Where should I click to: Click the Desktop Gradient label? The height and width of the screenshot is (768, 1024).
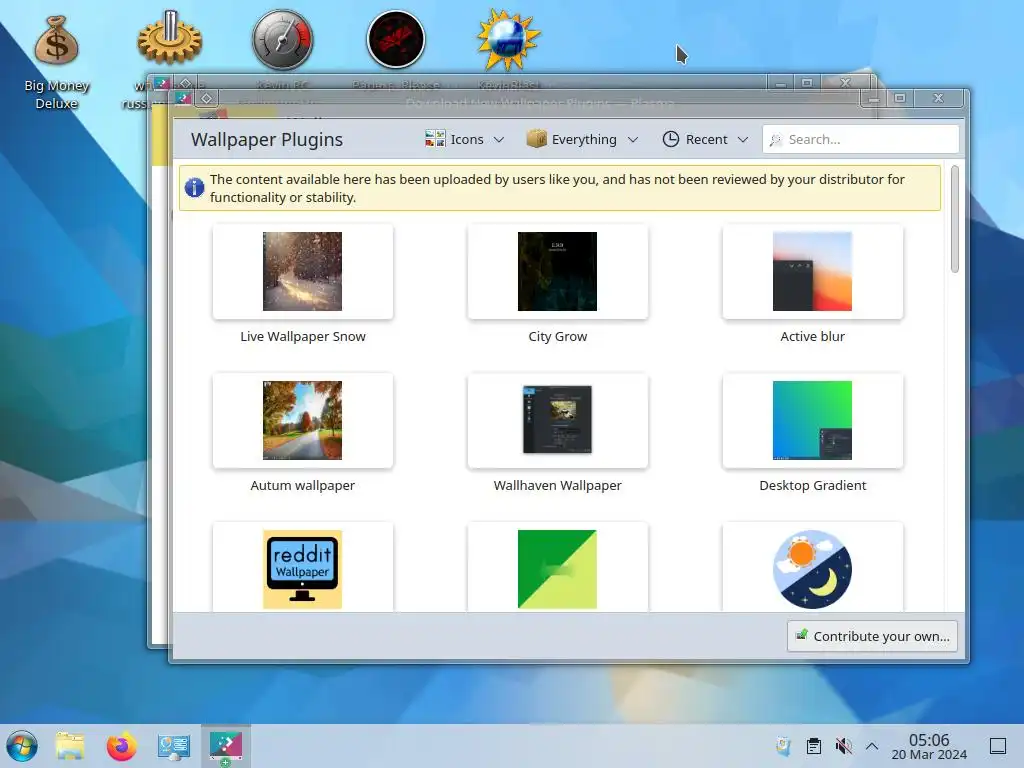tap(812, 485)
